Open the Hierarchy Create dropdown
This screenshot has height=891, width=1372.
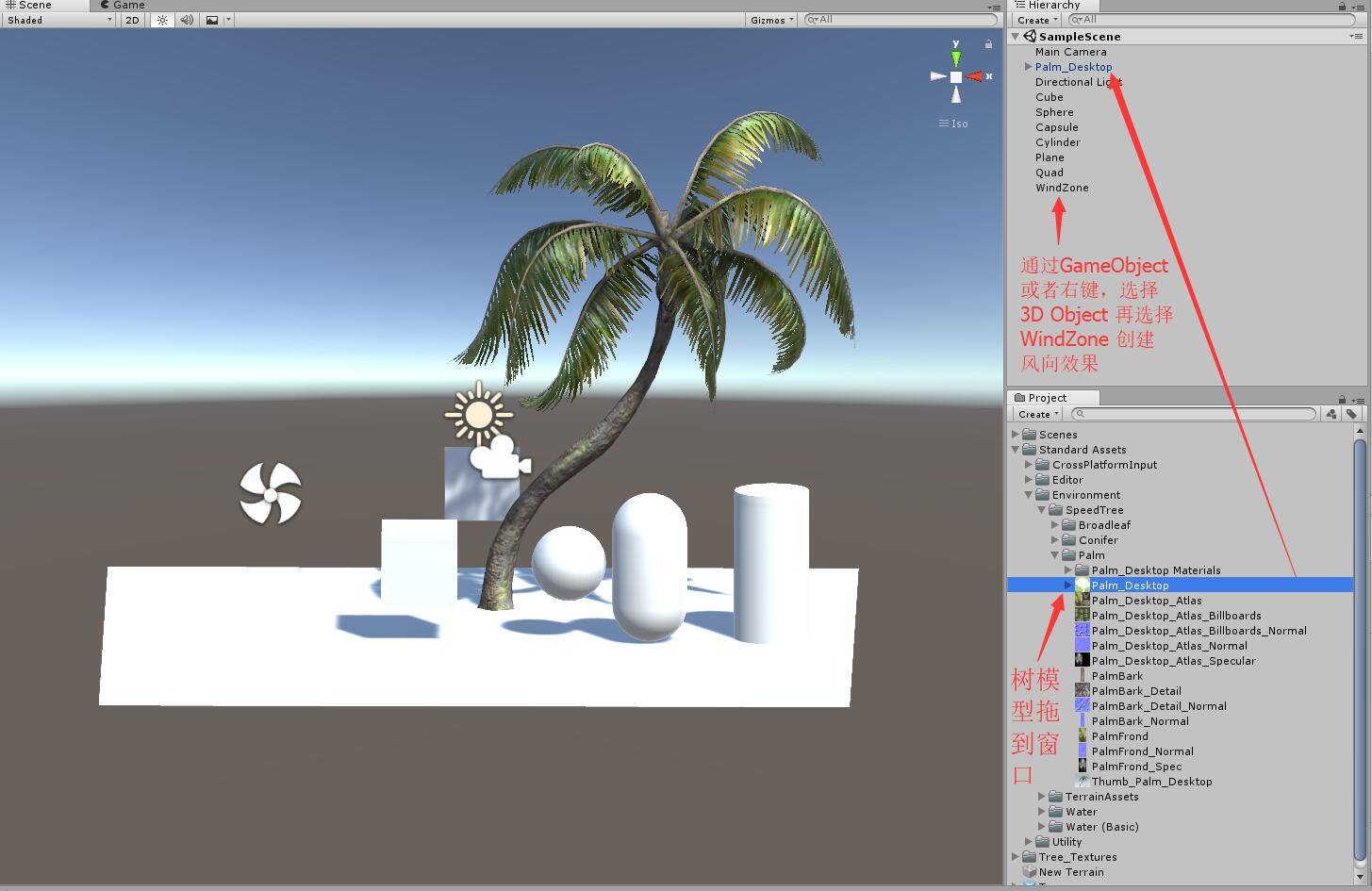1037,20
